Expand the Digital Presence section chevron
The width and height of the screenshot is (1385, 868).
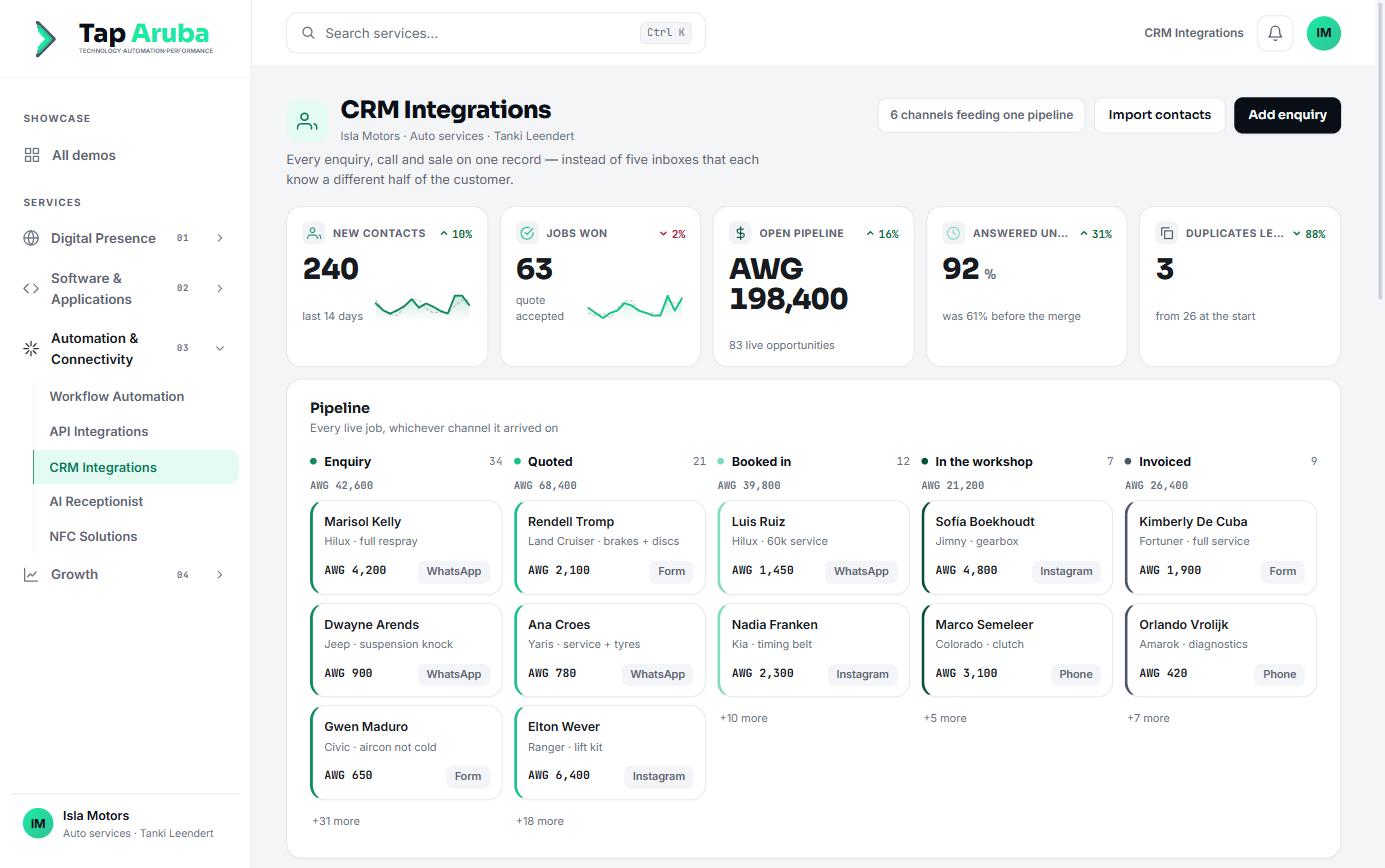click(220, 238)
